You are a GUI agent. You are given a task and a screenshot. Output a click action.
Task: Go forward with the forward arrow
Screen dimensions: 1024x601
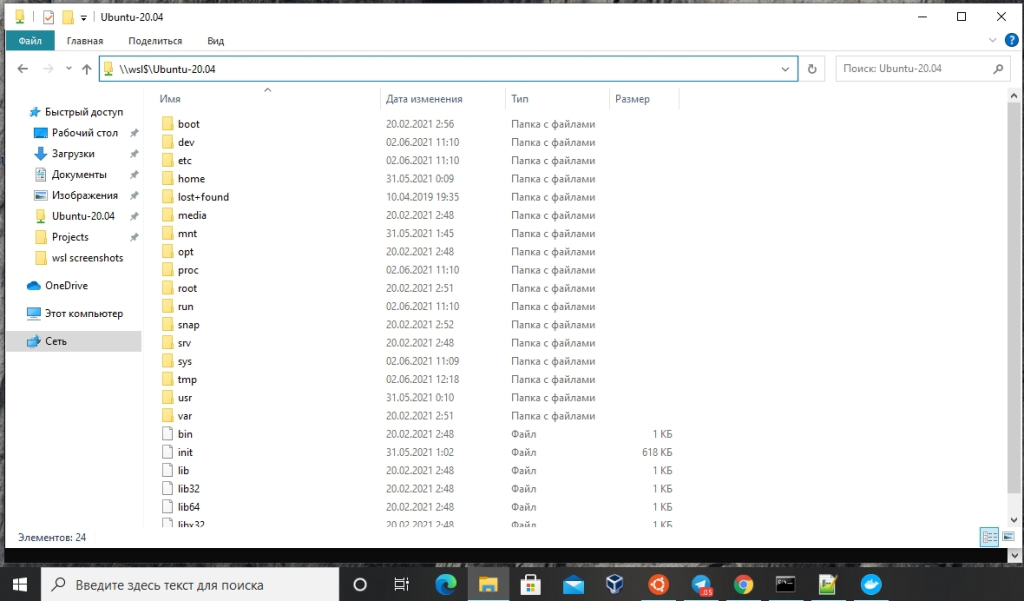pyautogui.click(x=48, y=69)
